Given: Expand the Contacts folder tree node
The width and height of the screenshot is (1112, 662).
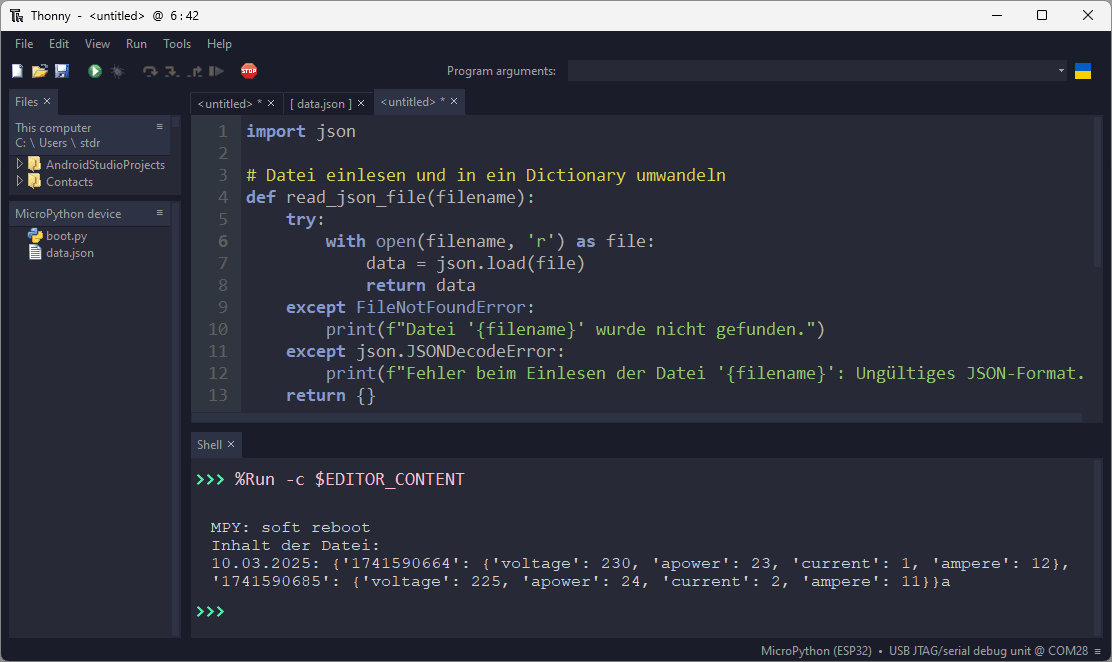Looking at the screenshot, I should coord(18,181).
